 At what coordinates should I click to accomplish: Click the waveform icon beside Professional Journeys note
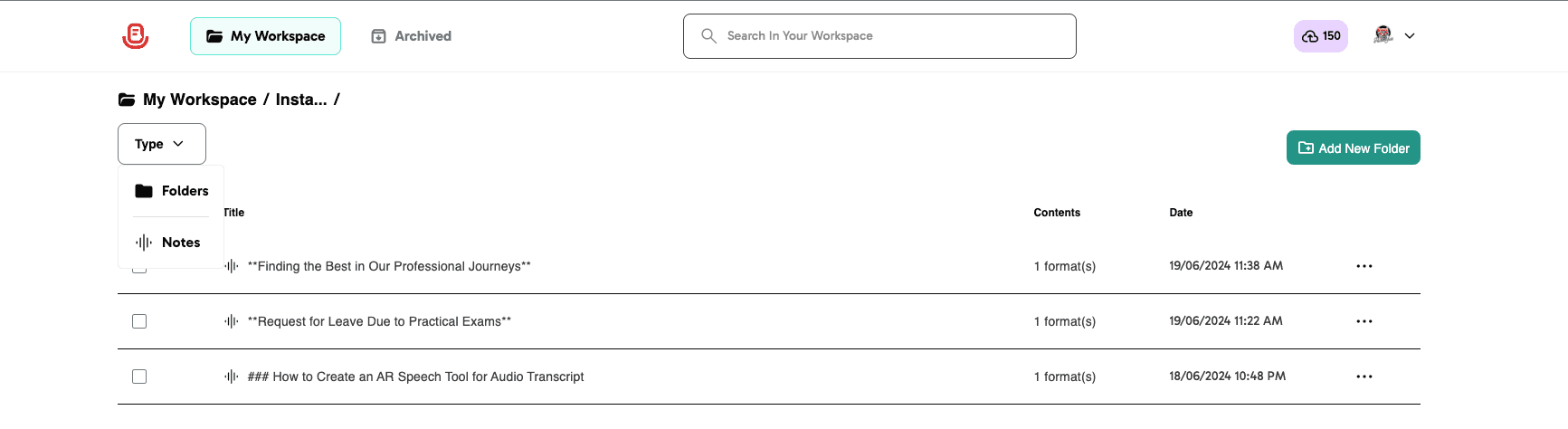pyautogui.click(x=232, y=266)
